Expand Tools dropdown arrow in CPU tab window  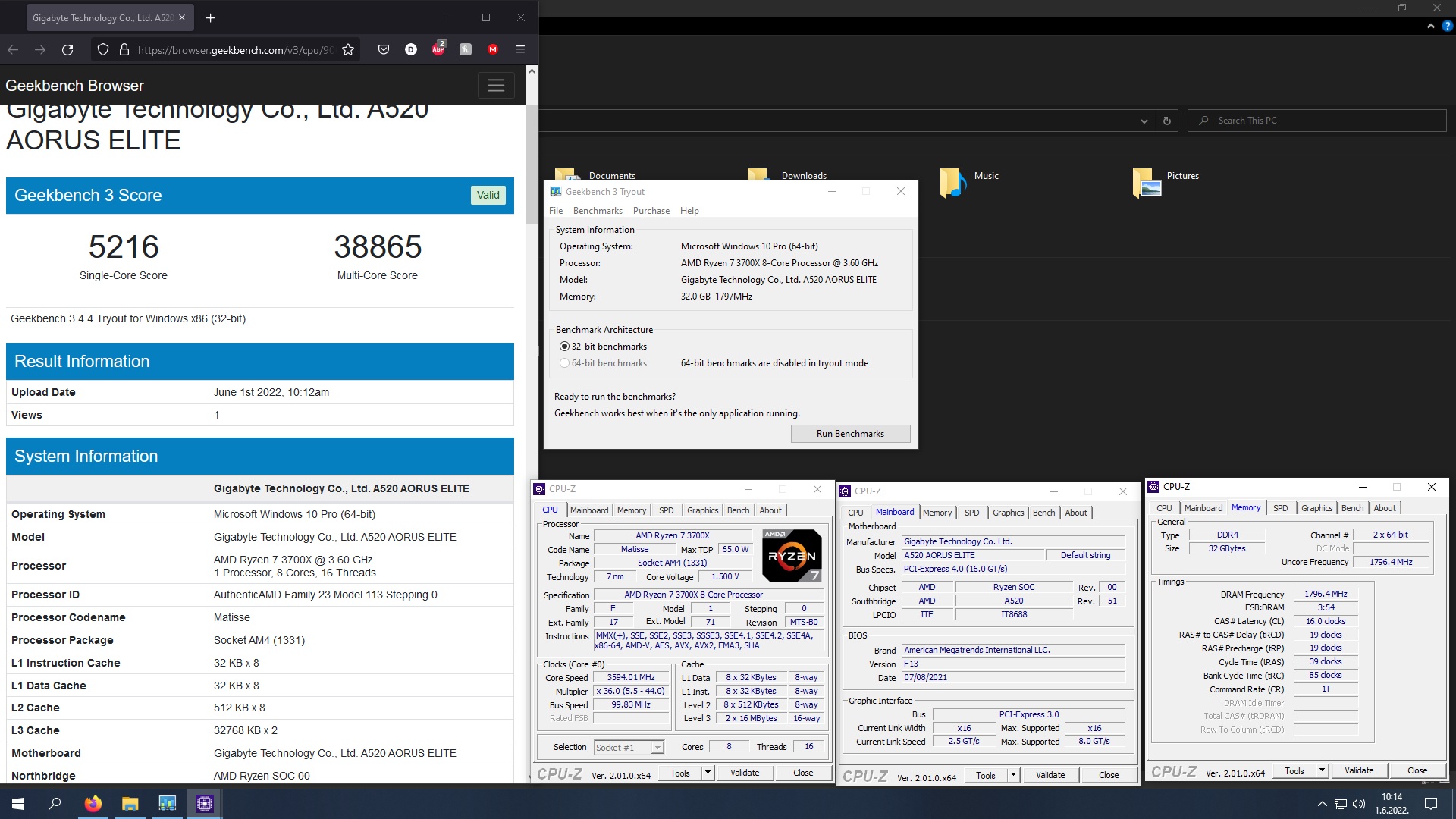click(x=708, y=773)
